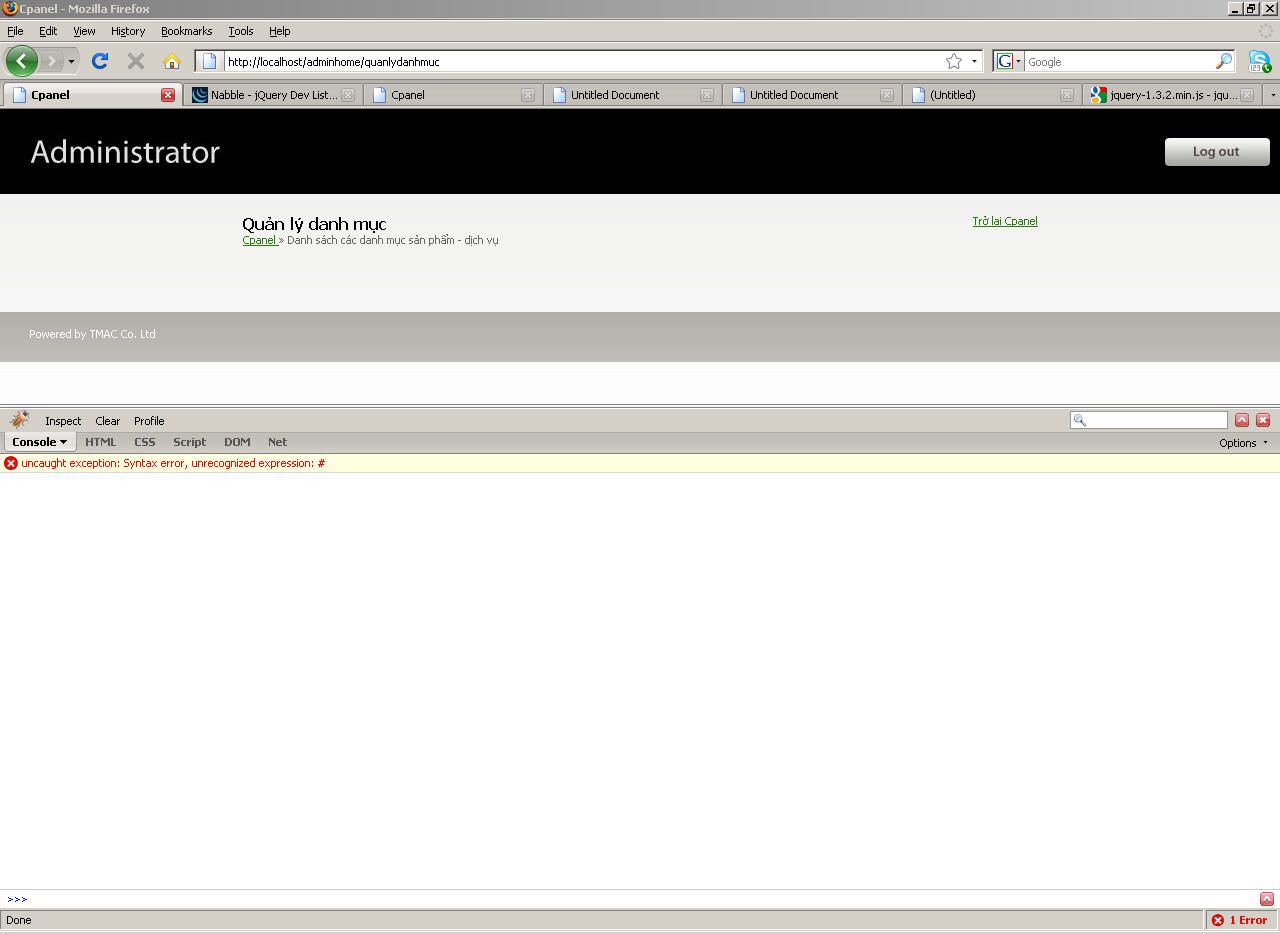Screen dimensions: 1280x934
Task: Follow the Trở lại Cpanel link
Action: click(x=1004, y=221)
